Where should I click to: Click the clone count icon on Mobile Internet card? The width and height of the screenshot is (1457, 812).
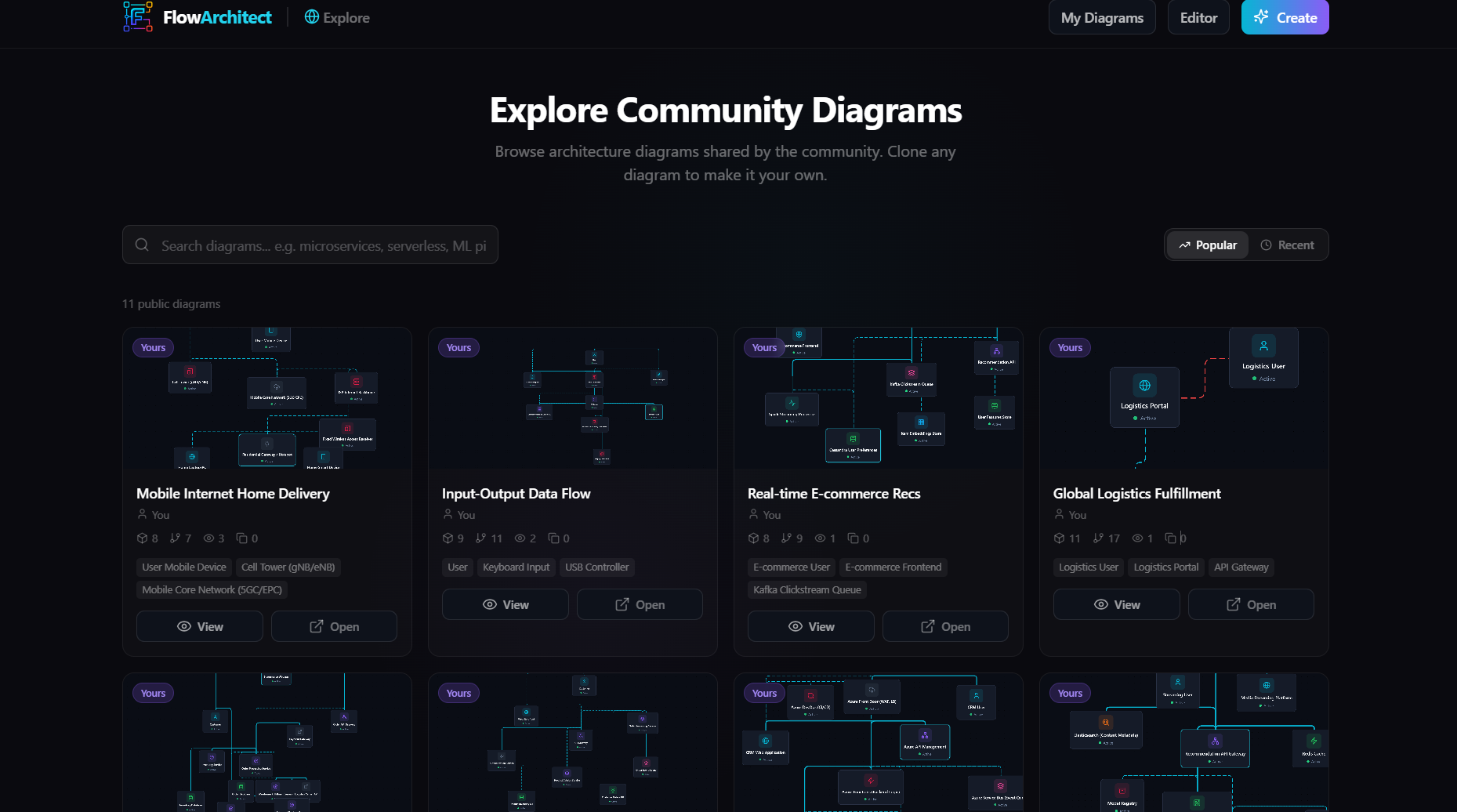pos(242,538)
